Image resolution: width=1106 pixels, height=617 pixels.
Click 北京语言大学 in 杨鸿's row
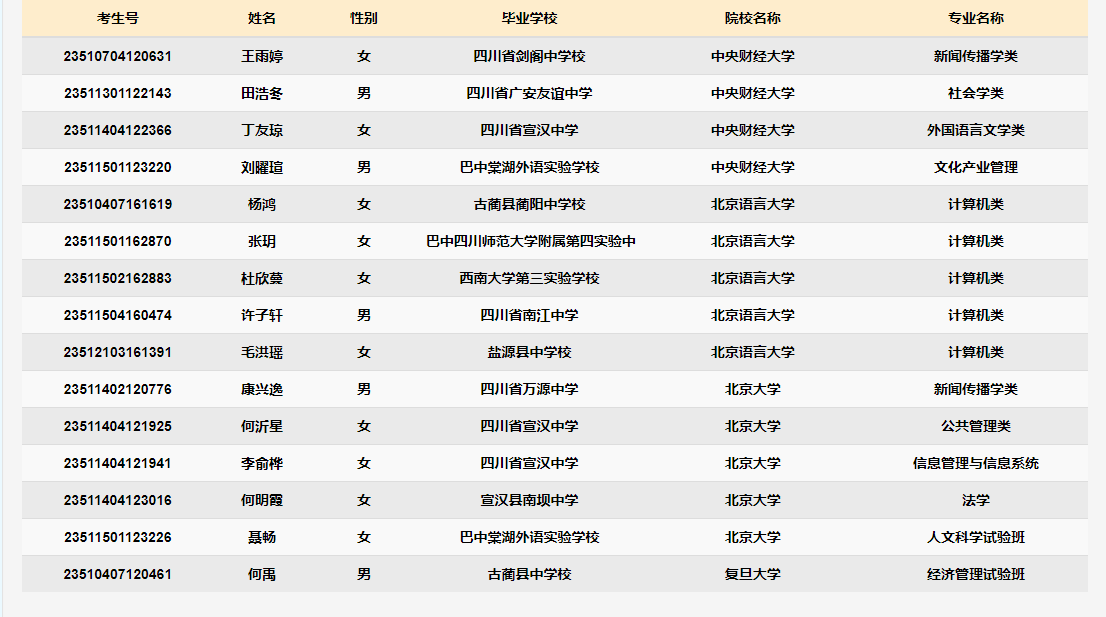(753, 204)
